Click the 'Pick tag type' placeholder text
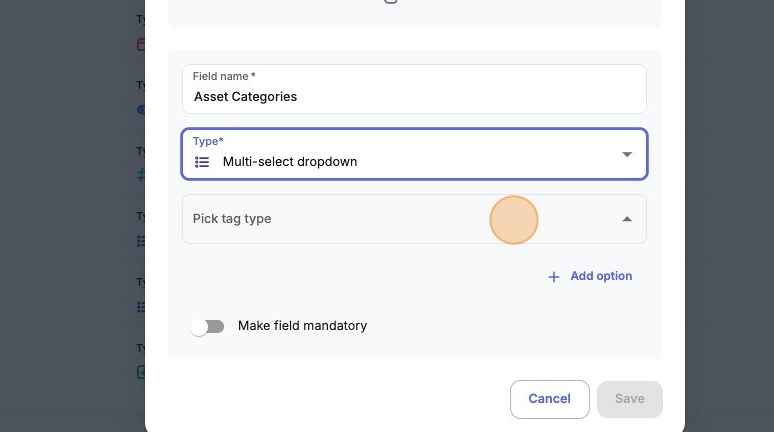 232,219
